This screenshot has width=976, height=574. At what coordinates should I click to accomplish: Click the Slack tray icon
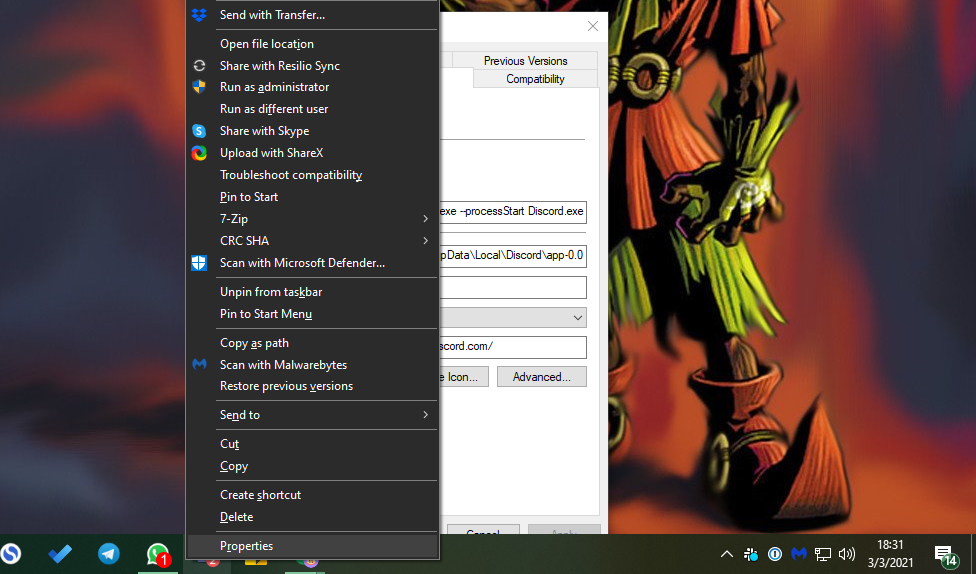[751, 553]
